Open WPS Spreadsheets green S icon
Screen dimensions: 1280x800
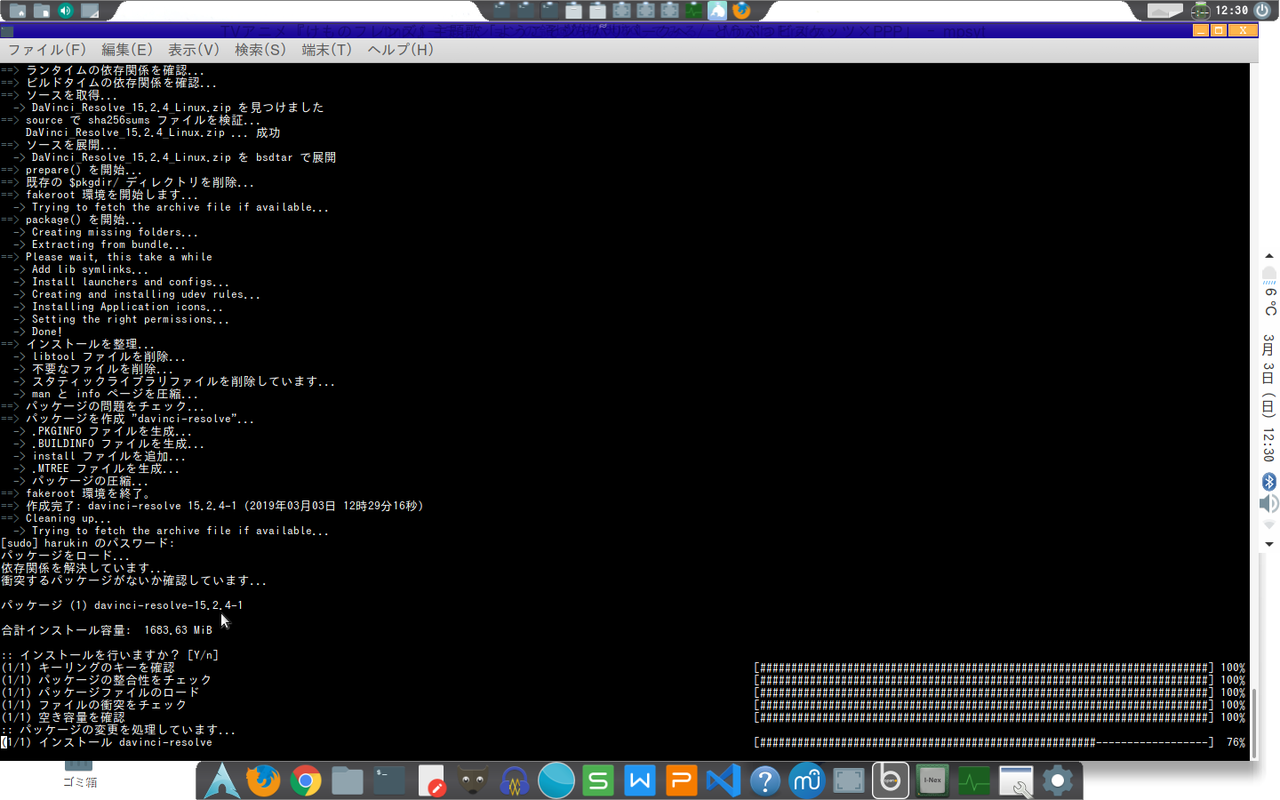pos(598,780)
